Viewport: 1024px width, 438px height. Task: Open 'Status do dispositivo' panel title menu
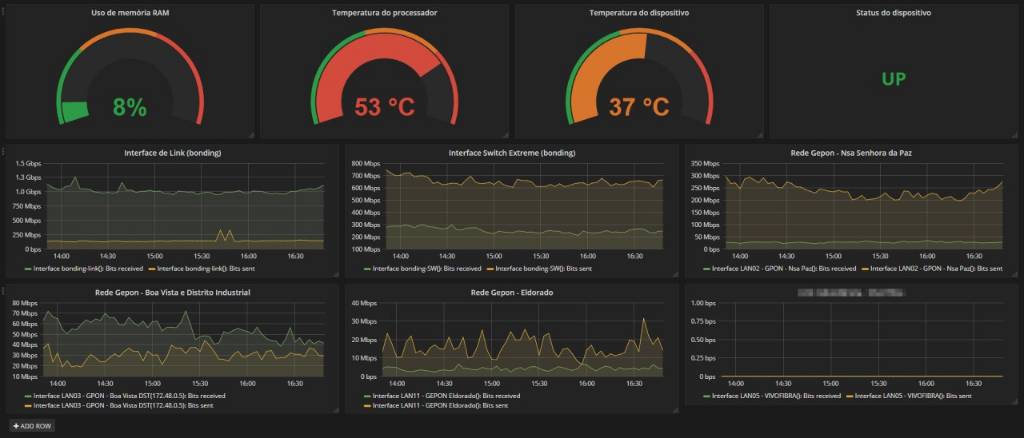click(893, 12)
